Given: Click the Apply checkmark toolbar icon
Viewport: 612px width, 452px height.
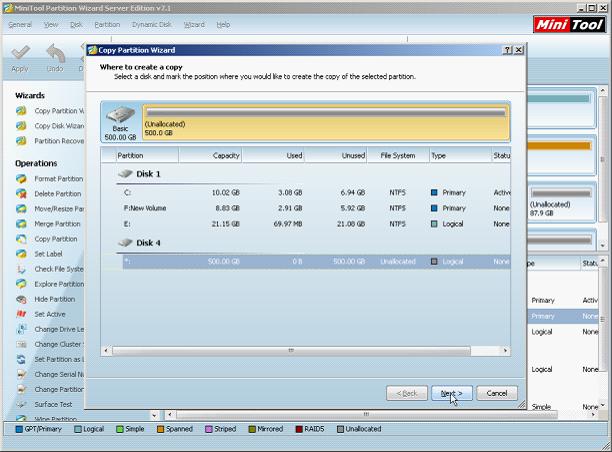Looking at the screenshot, I should point(20,53).
